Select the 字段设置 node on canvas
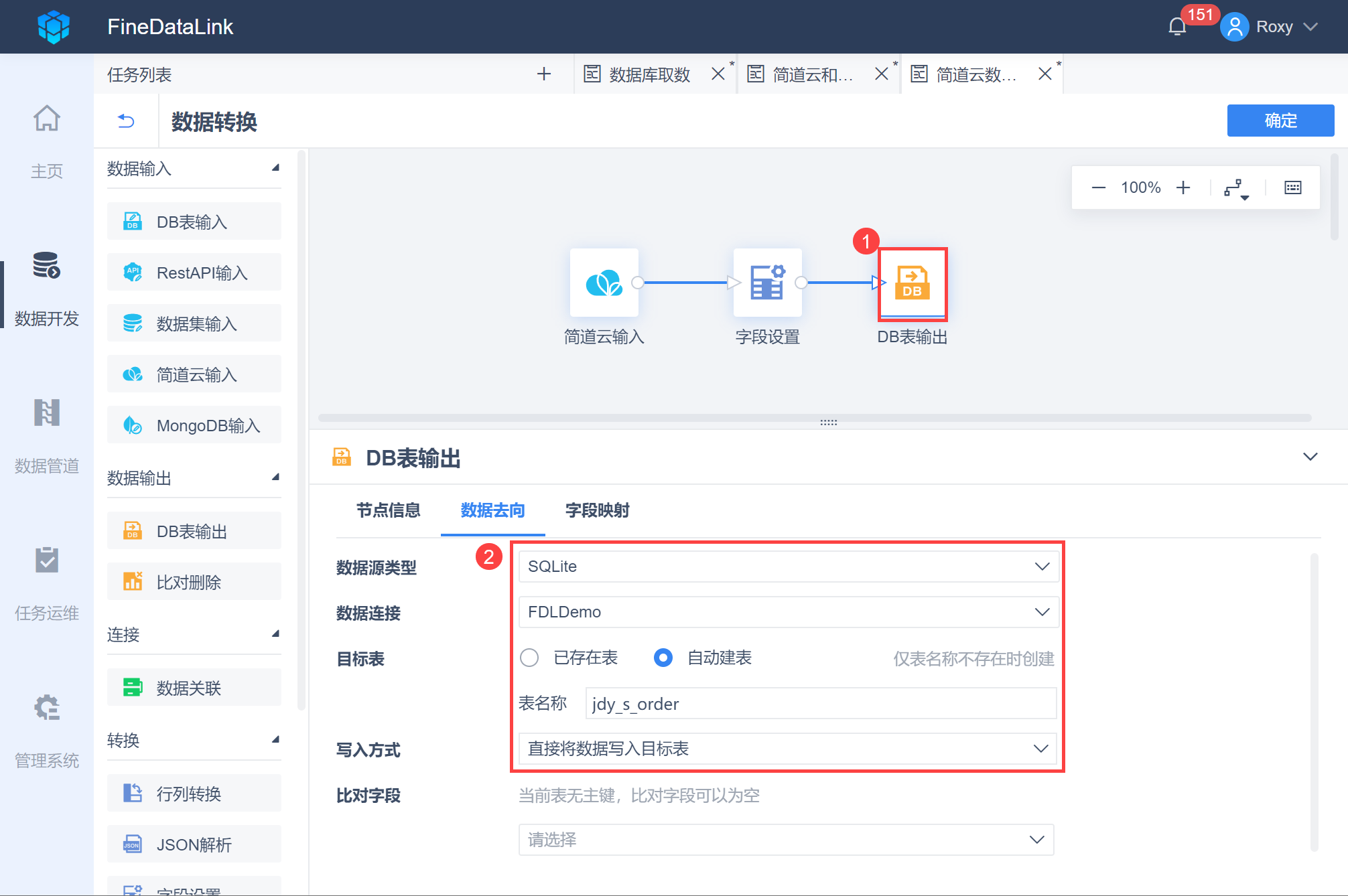 pyautogui.click(x=767, y=283)
